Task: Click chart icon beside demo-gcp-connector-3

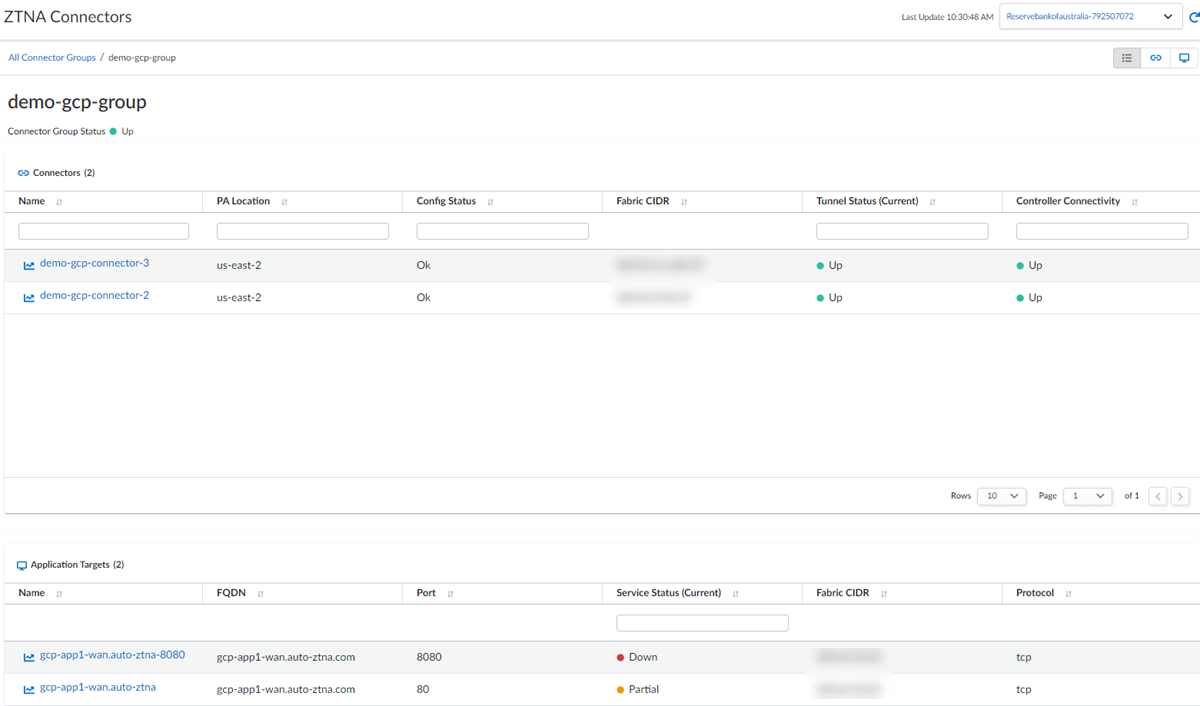Action: click(x=29, y=266)
